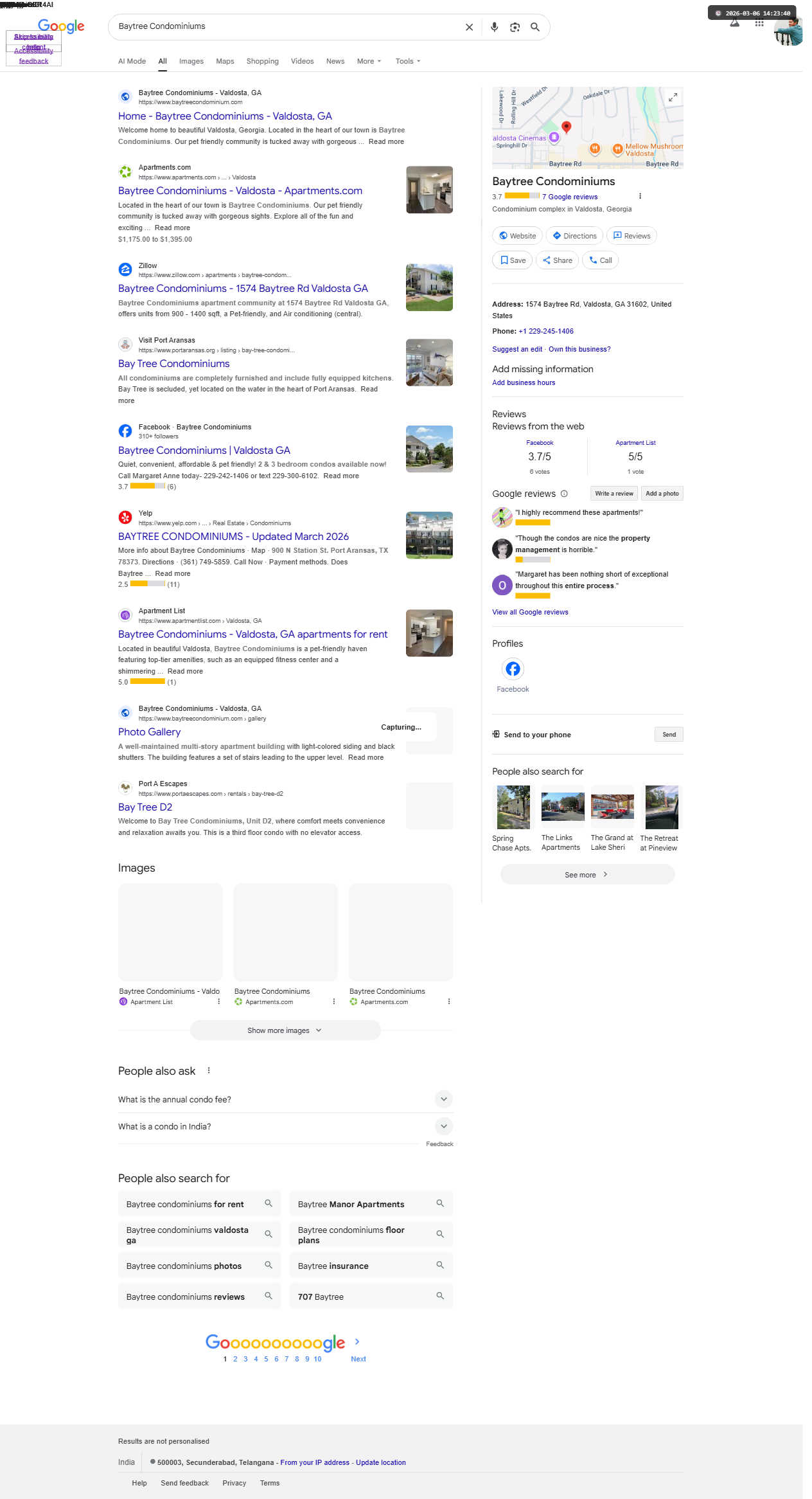Save Baytree Condominiums with Save button
This screenshot has width=812, height=1499.
pyautogui.click(x=513, y=260)
